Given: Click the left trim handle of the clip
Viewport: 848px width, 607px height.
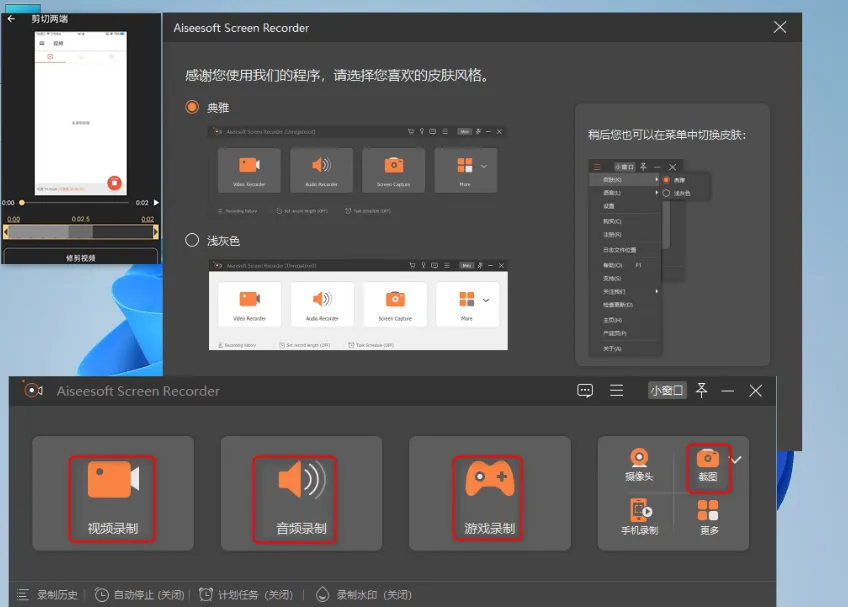Looking at the screenshot, I should point(5,232).
